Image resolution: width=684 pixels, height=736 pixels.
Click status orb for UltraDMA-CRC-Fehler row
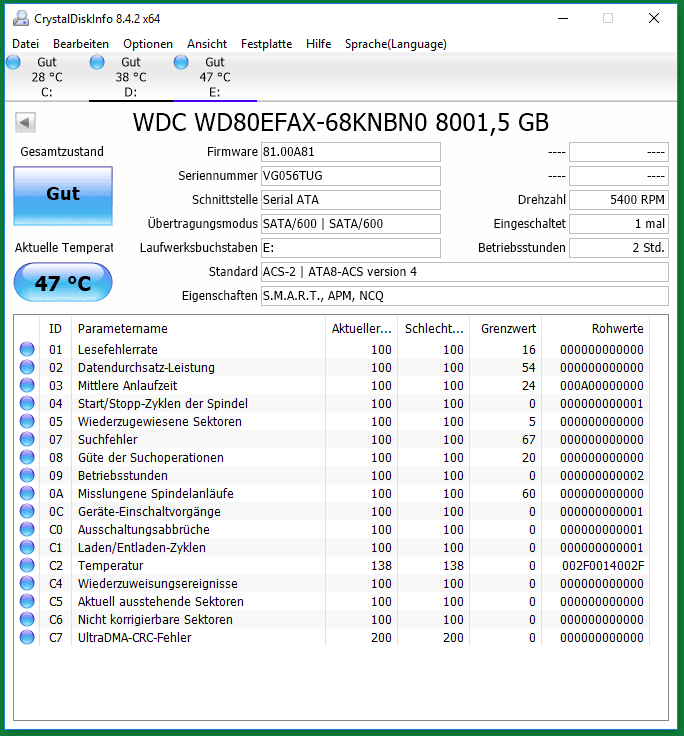point(27,637)
